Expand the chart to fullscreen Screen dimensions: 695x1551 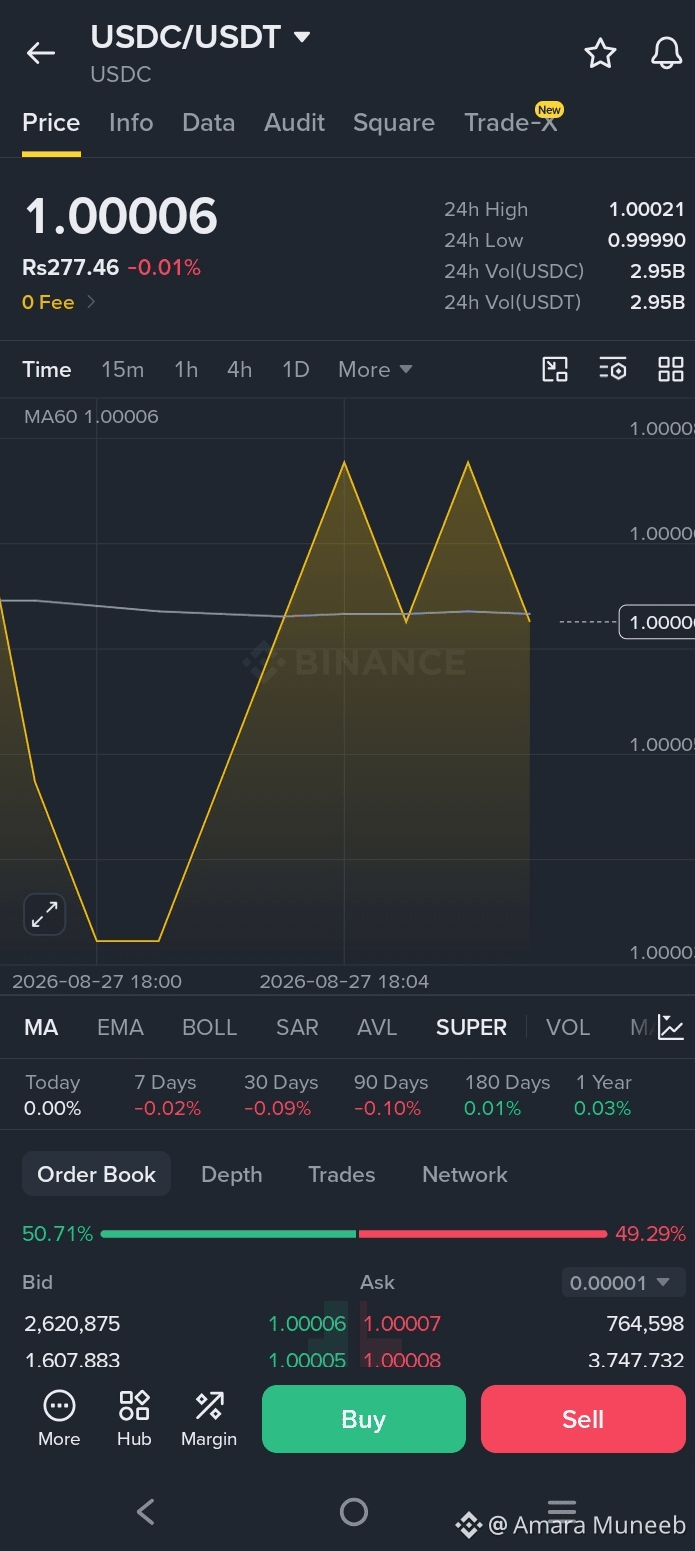pos(44,914)
